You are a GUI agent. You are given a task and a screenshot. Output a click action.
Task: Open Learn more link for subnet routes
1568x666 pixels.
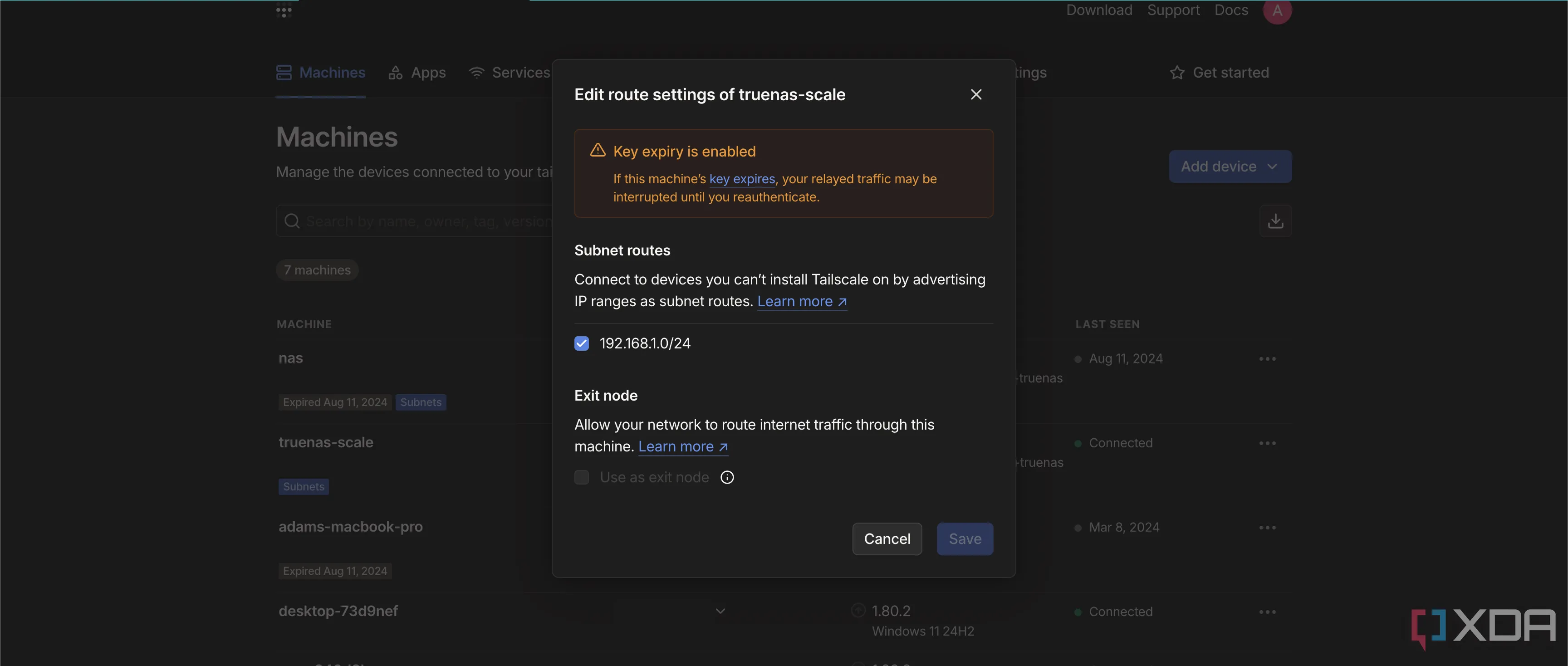[x=802, y=301]
